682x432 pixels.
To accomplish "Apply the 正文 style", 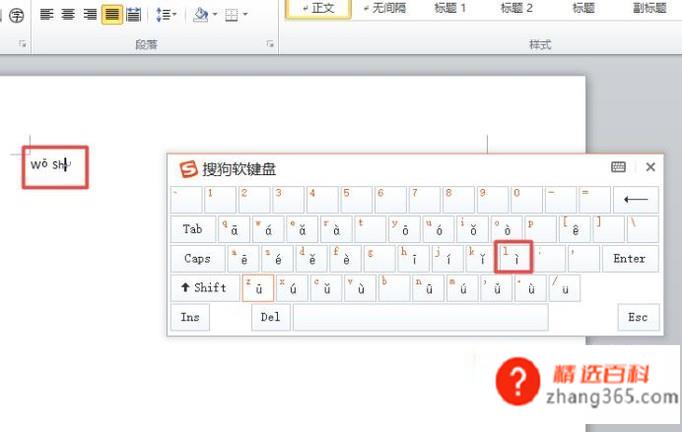I will click(318, 9).
